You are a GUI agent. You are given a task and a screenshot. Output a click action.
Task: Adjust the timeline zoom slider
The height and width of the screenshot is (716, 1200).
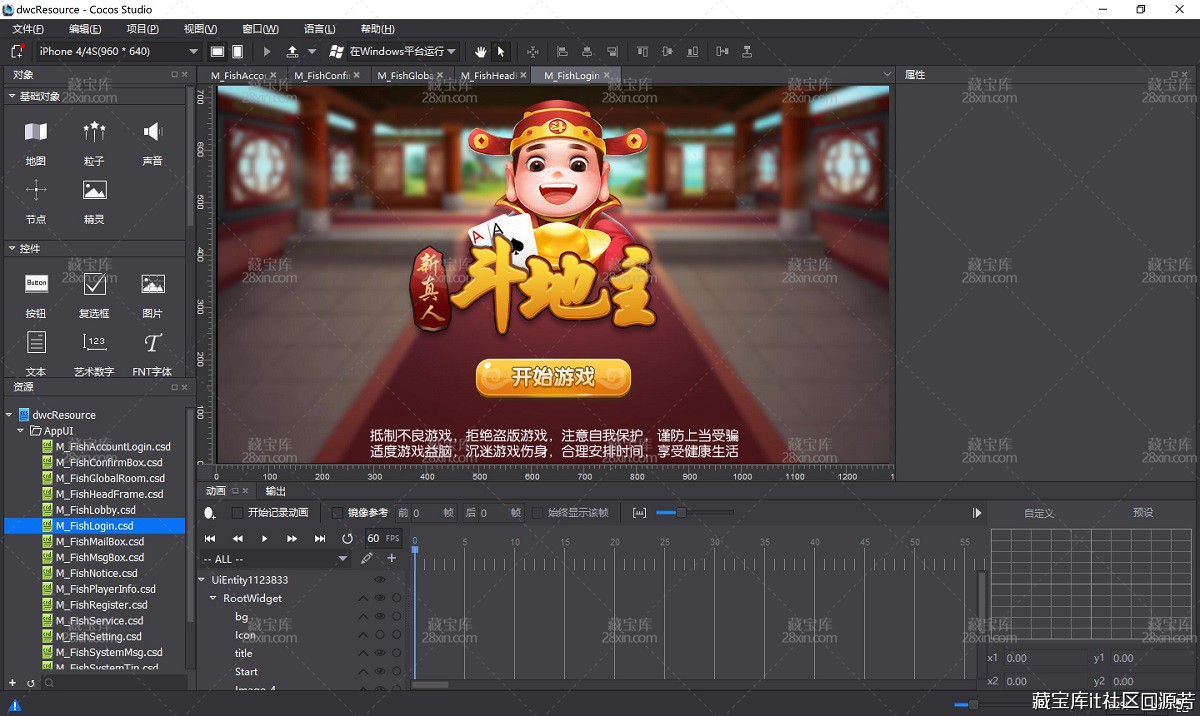point(681,512)
